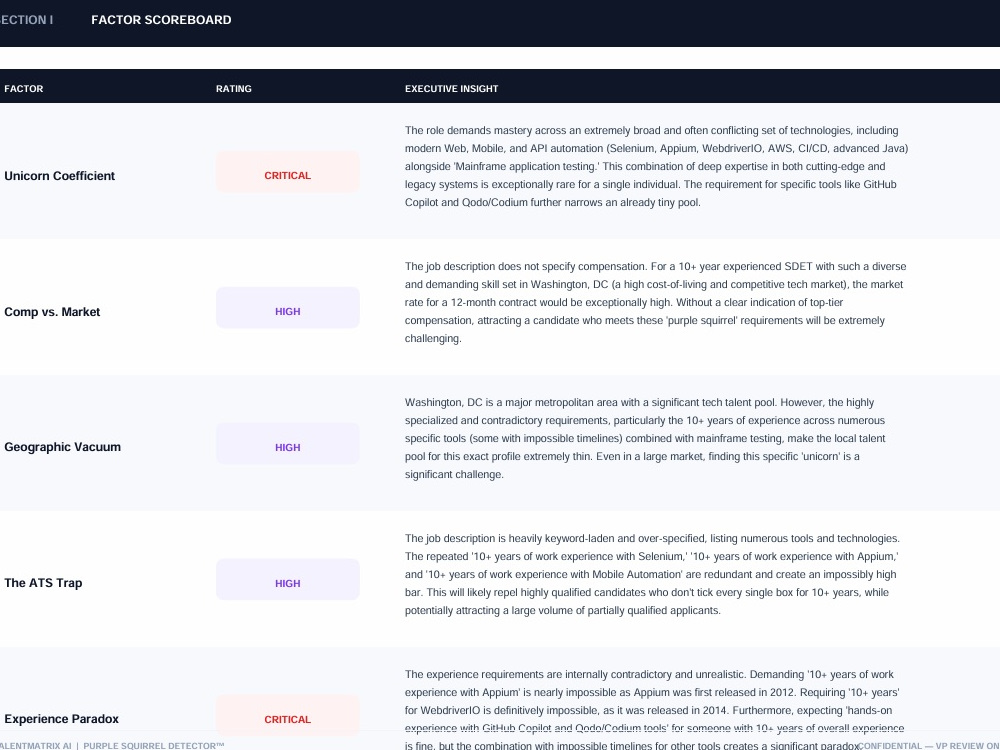Select the Experience Paradox factor name
The image size is (1000, 750).
coord(61,719)
